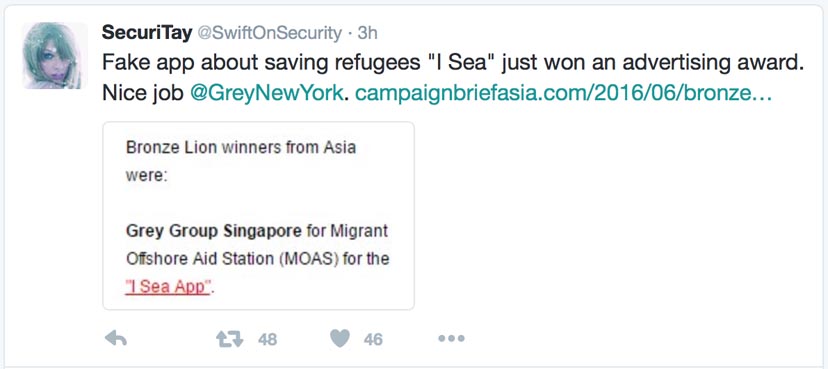
Task: Open more options via the ellipsis icon
Action: [x=451, y=338]
